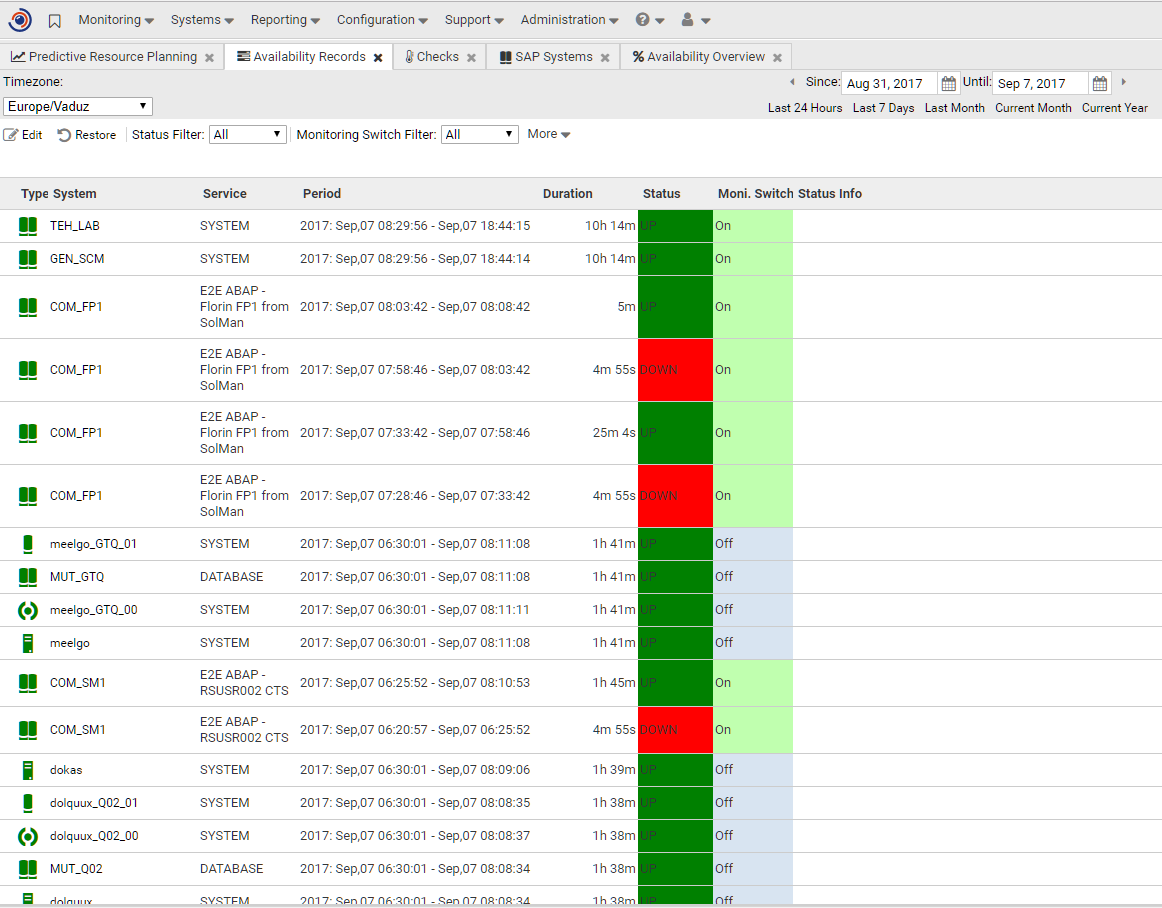Open the Systems menu
Image resolution: width=1162 pixels, height=908 pixels.
coord(202,20)
